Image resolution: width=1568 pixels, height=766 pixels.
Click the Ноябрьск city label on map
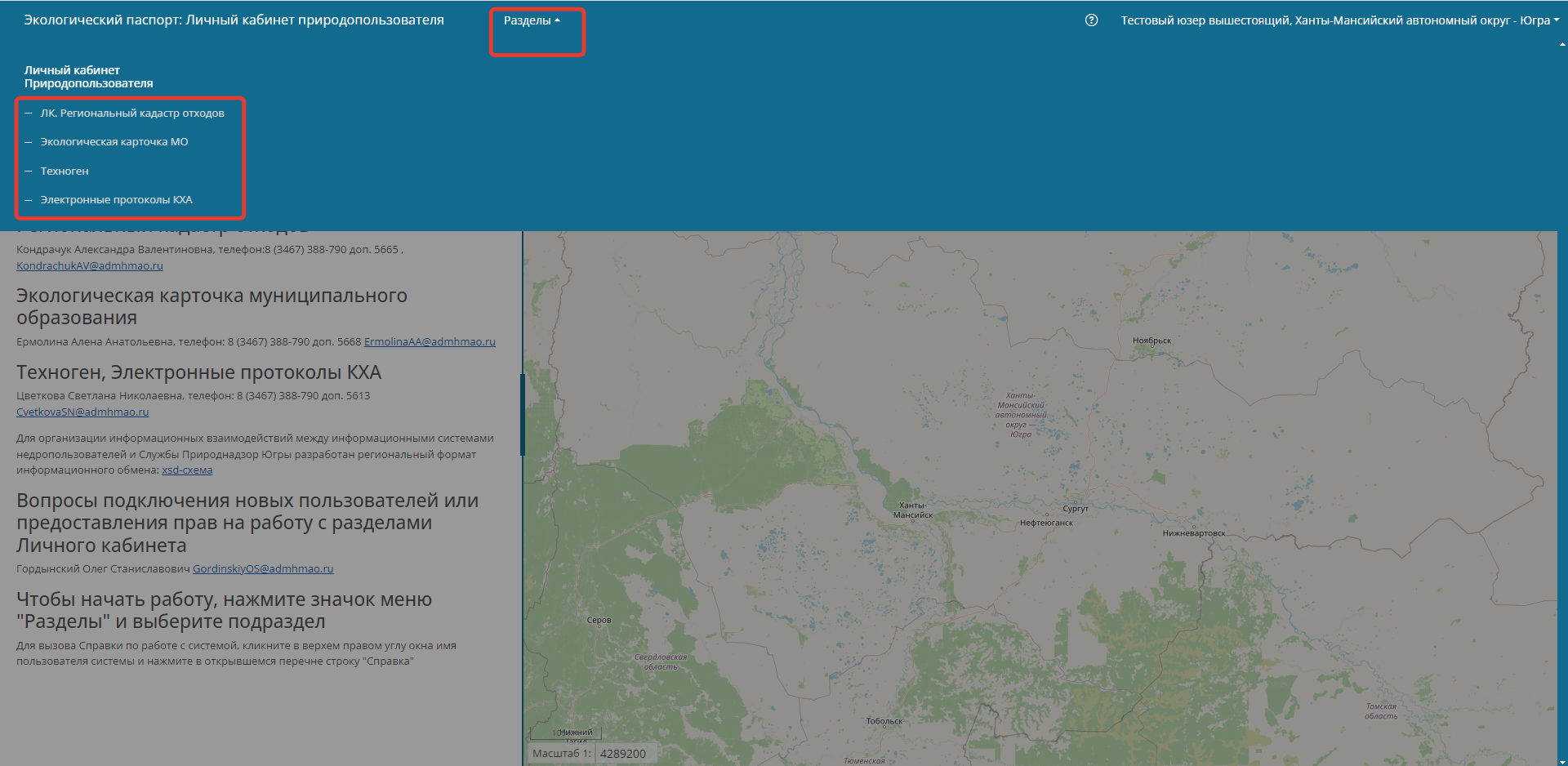1151,341
